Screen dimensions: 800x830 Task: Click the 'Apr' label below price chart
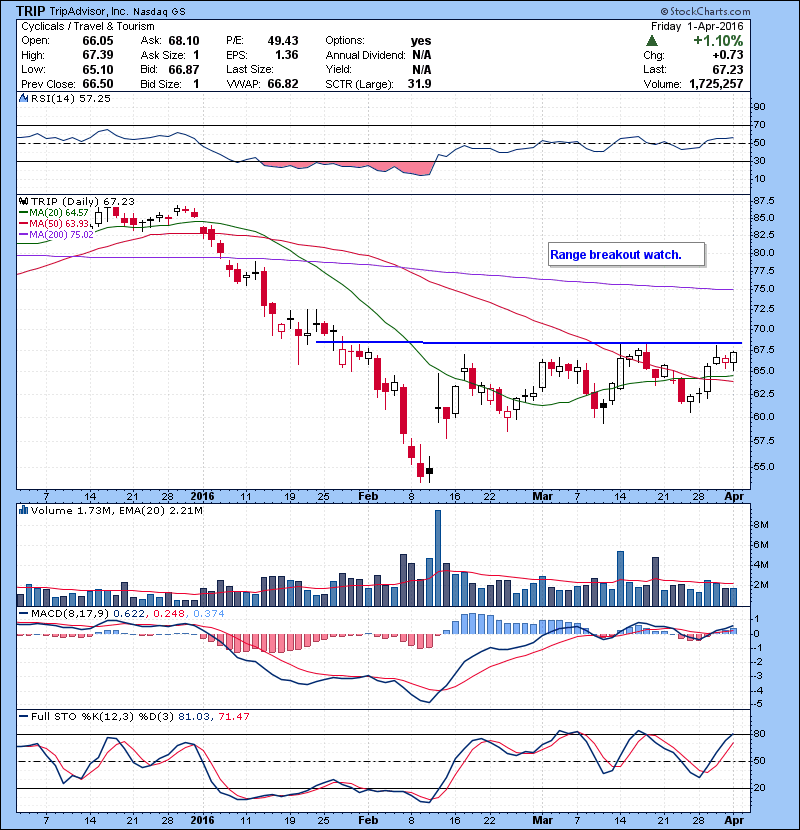click(734, 497)
